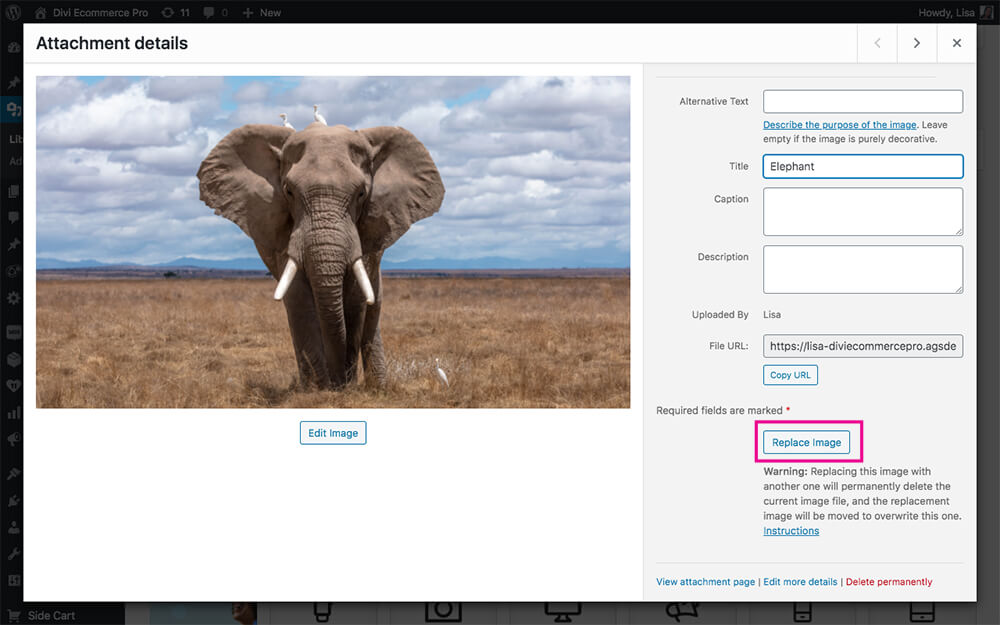This screenshot has height=625, width=1000.
Task: Go to the next attachment with right arrow
Action: 916,43
